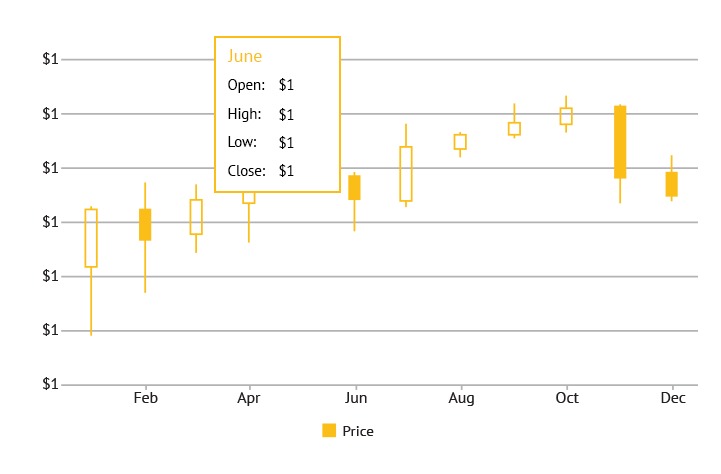Select the September candlestick
Image resolution: width=721 pixels, height=474 pixels.
click(514, 128)
